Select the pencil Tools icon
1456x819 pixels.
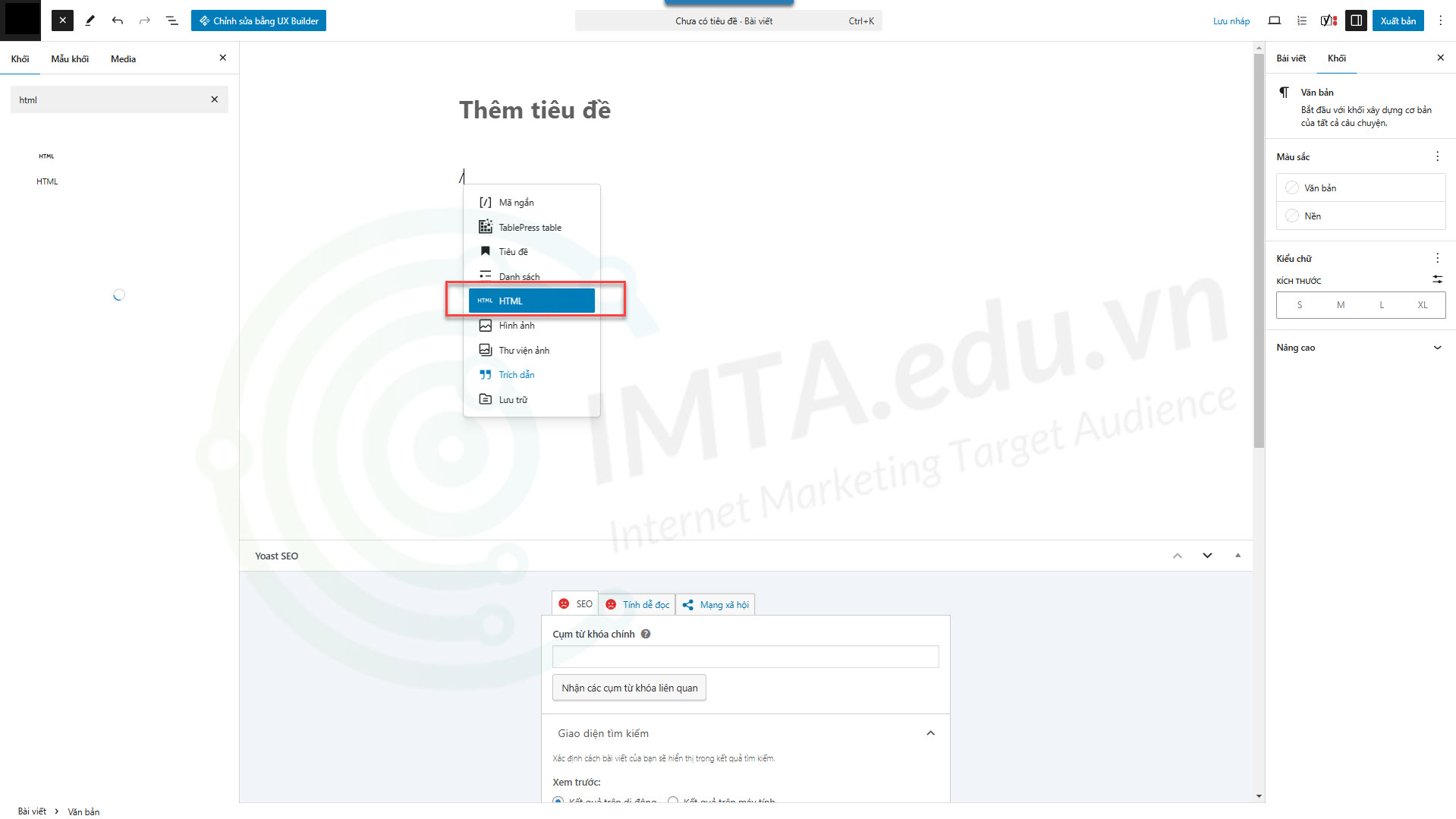point(90,20)
